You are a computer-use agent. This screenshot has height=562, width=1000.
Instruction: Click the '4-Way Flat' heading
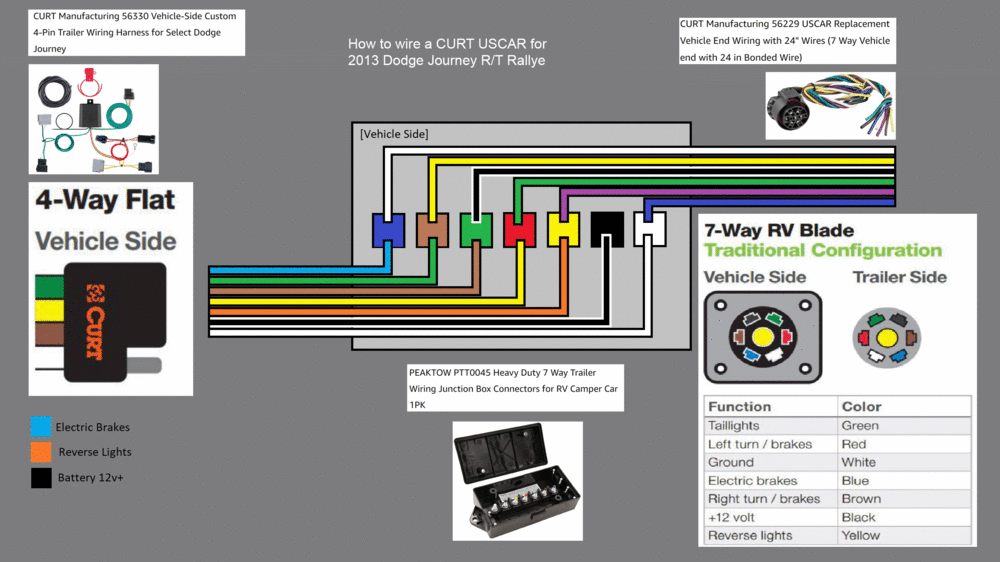click(105, 200)
